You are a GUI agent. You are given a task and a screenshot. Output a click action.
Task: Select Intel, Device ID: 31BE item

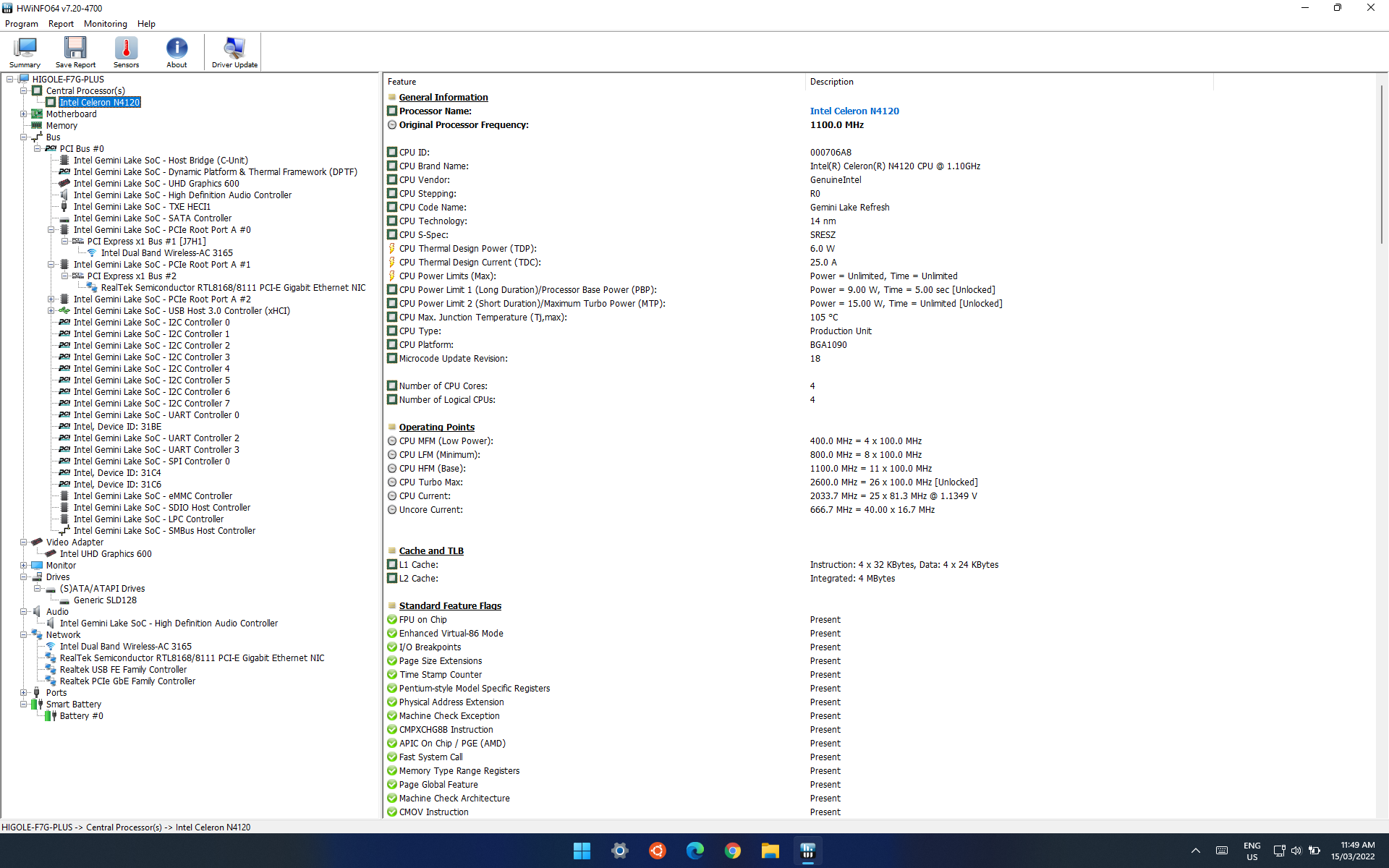(117, 427)
